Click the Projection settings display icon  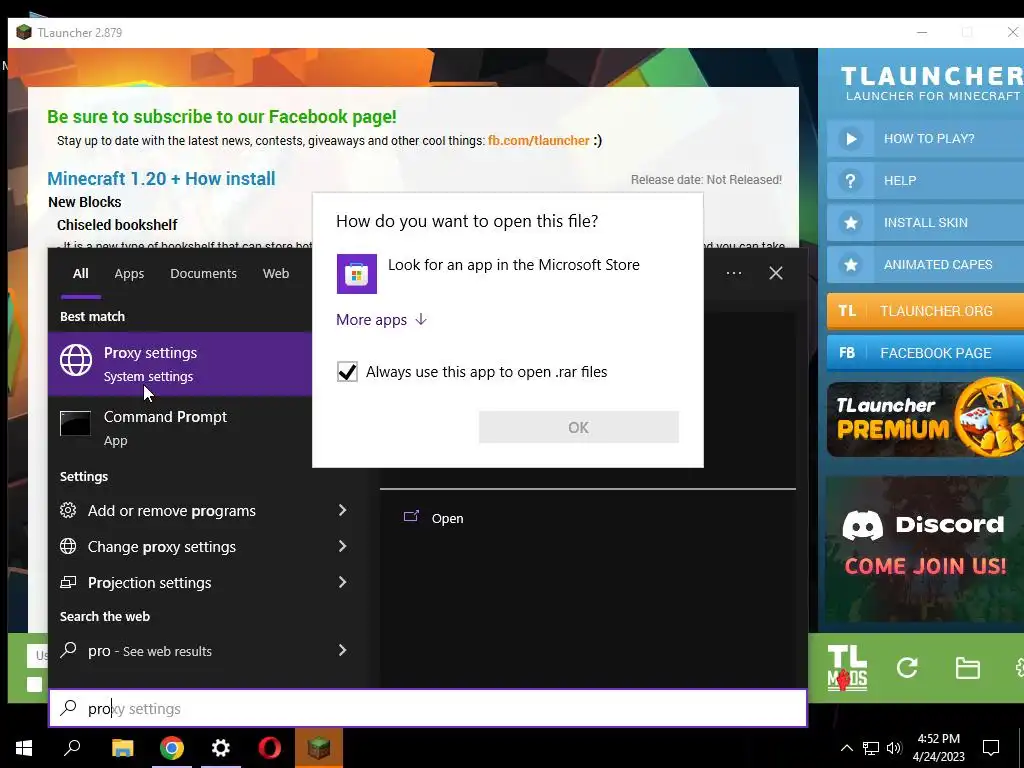click(x=68, y=582)
